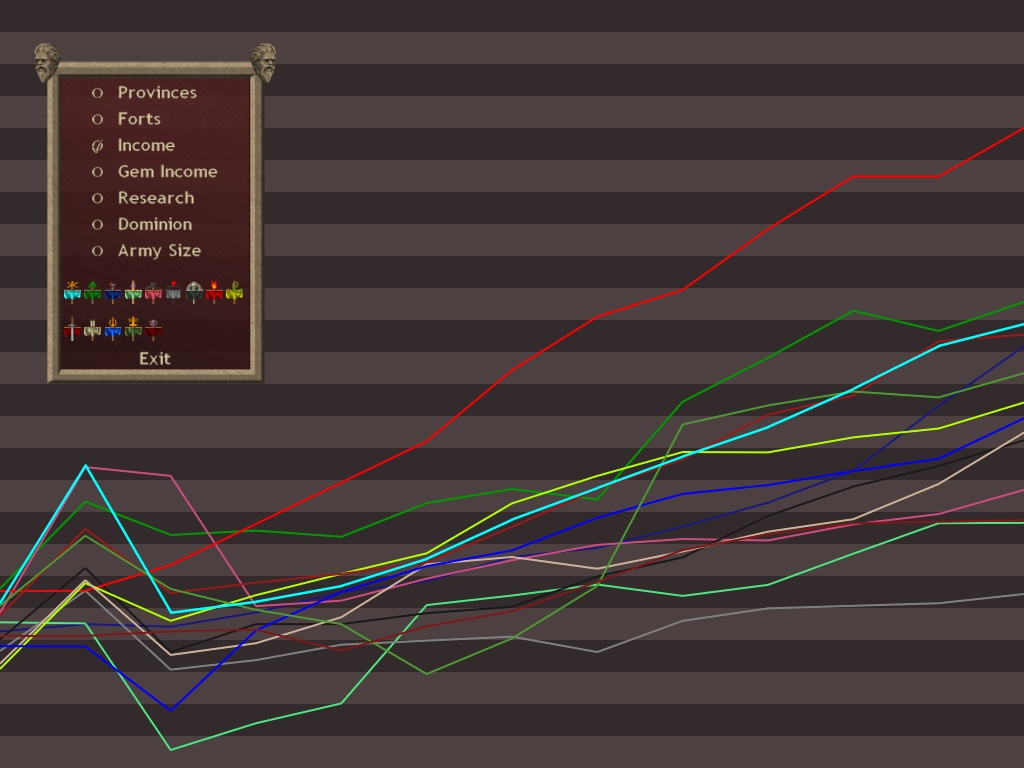Click the black flag with skull emblem
This screenshot has height=768, width=1024.
click(194, 292)
